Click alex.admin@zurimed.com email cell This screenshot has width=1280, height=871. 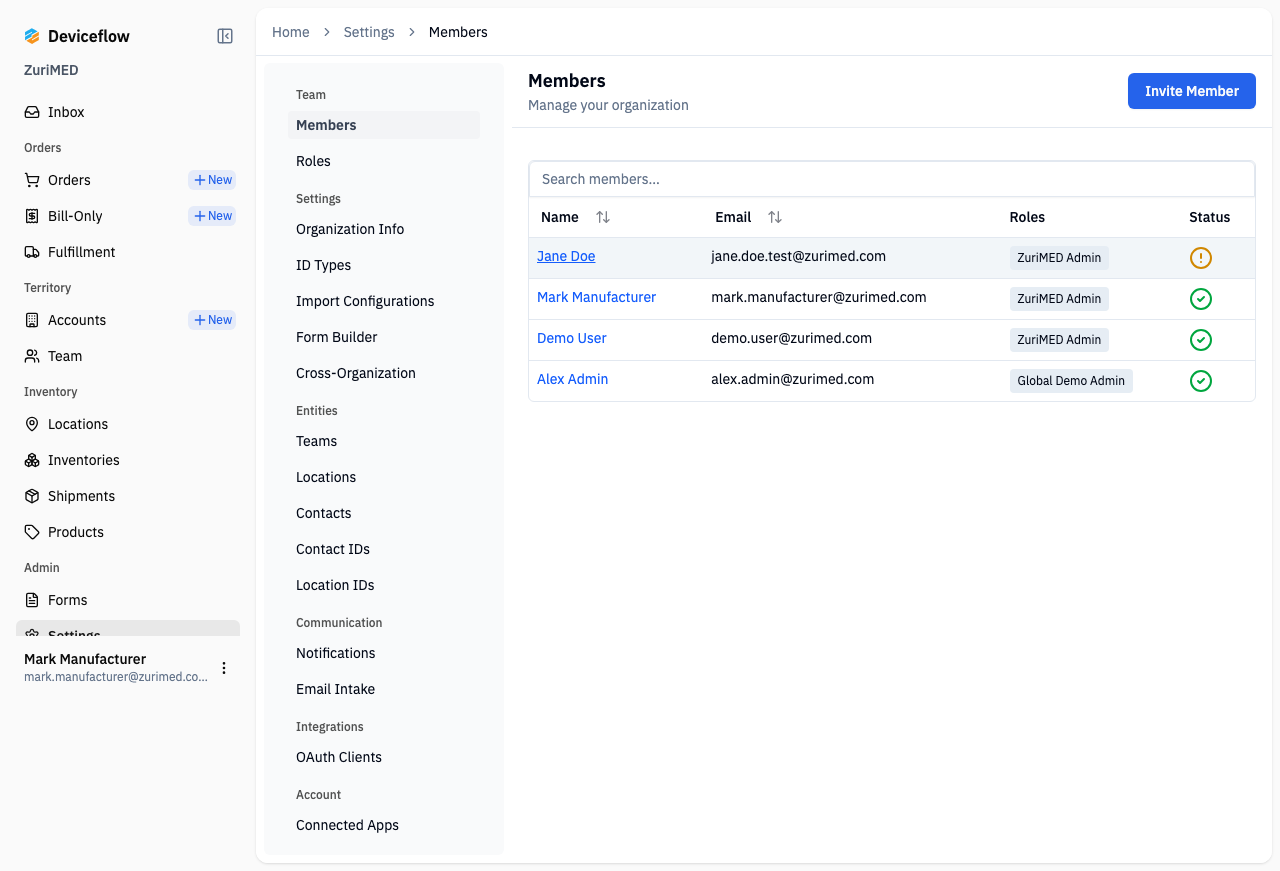click(x=792, y=379)
